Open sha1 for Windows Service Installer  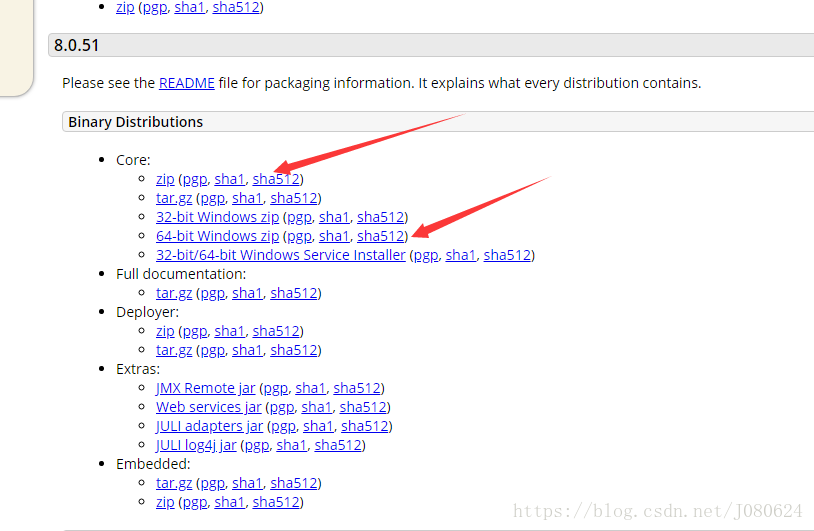(x=460, y=255)
